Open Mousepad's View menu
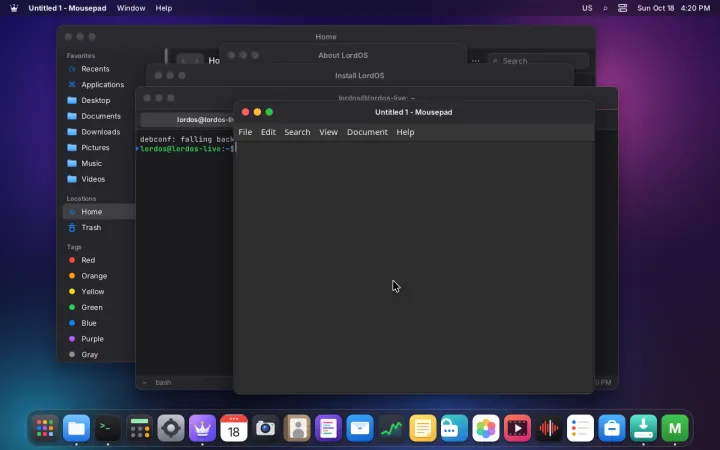 [328, 132]
